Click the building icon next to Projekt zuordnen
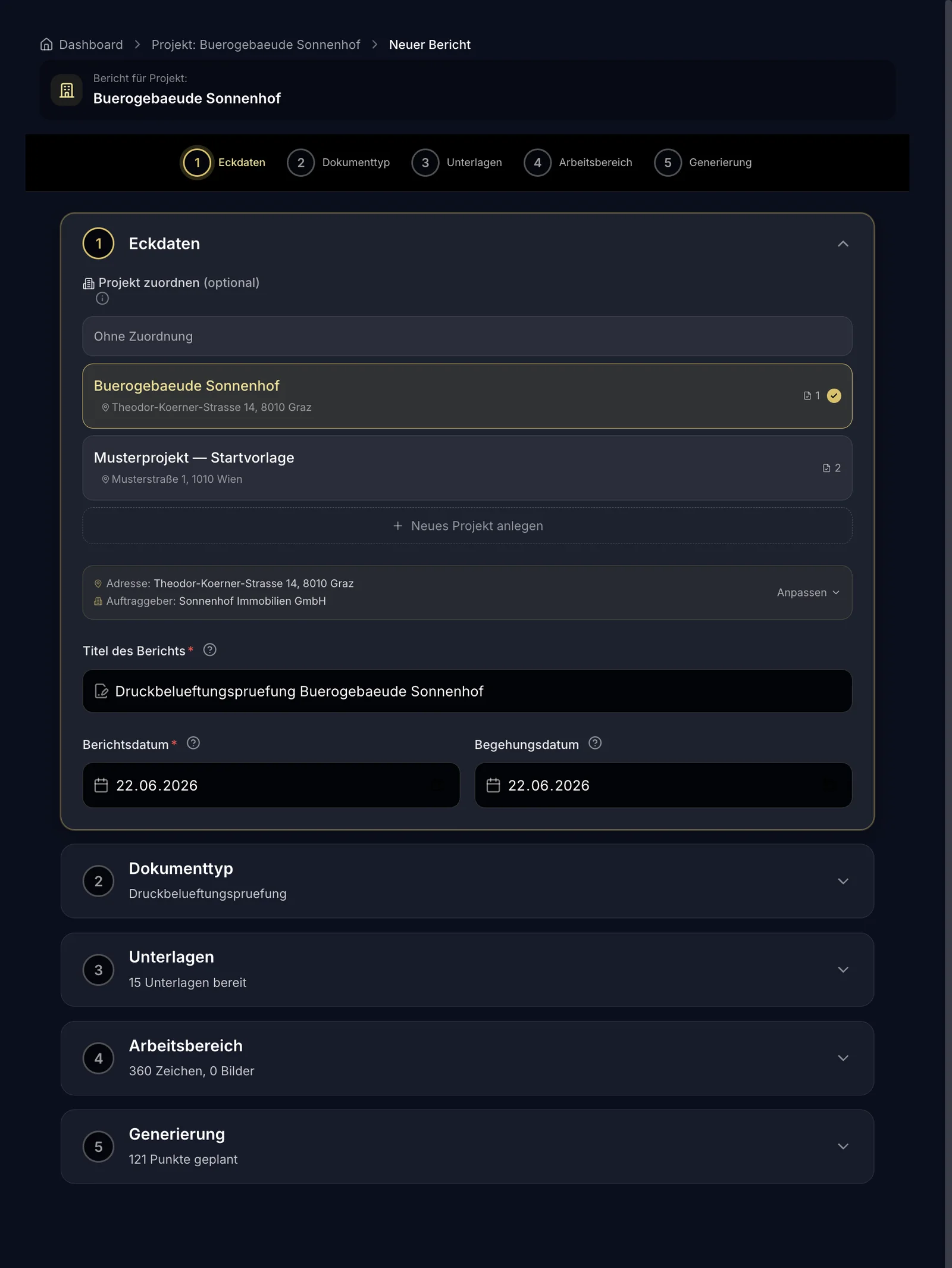952x1268 pixels. (x=89, y=283)
